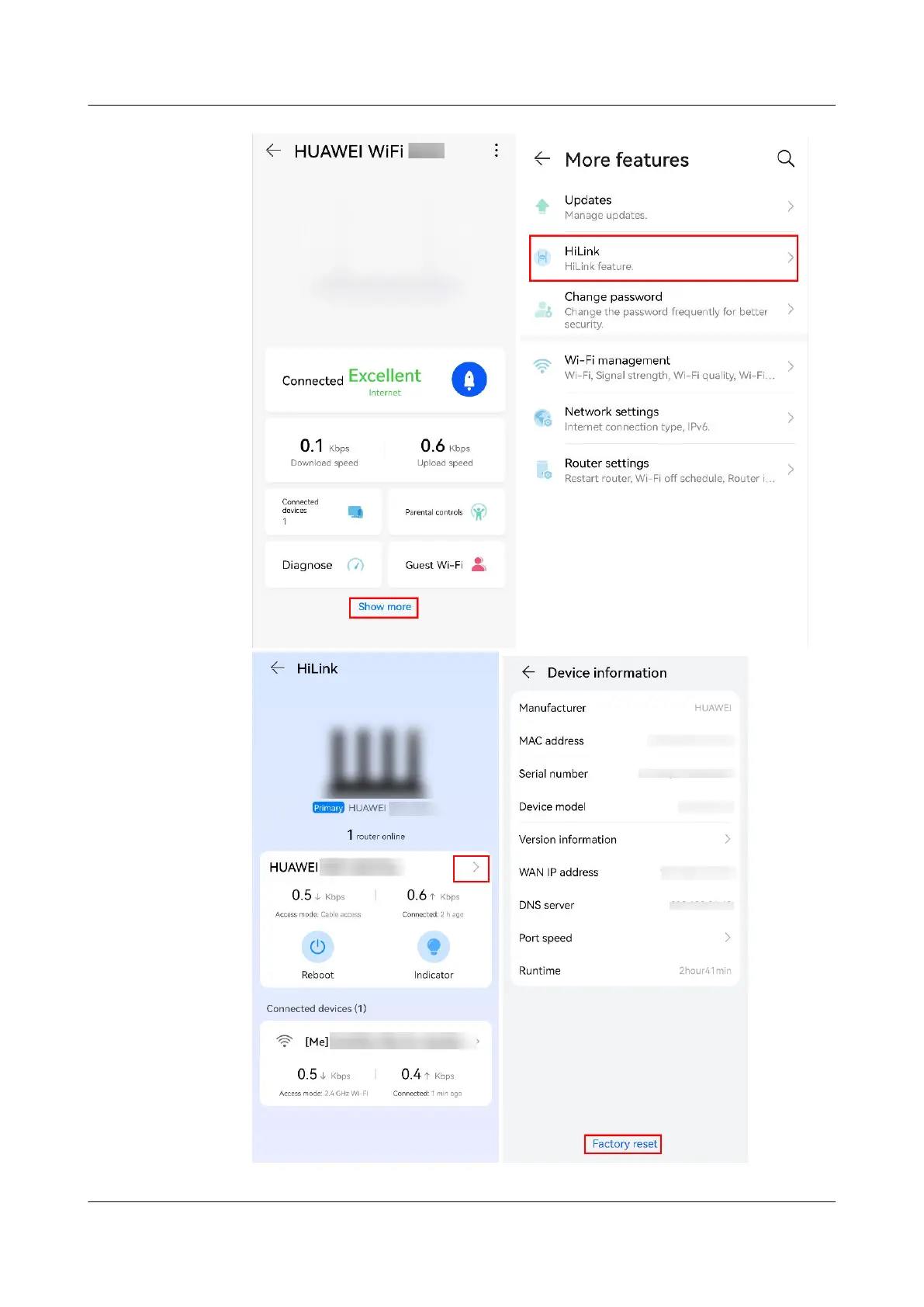
Task: Click Upload speed 0.6 Kbps value
Action: [x=445, y=446]
